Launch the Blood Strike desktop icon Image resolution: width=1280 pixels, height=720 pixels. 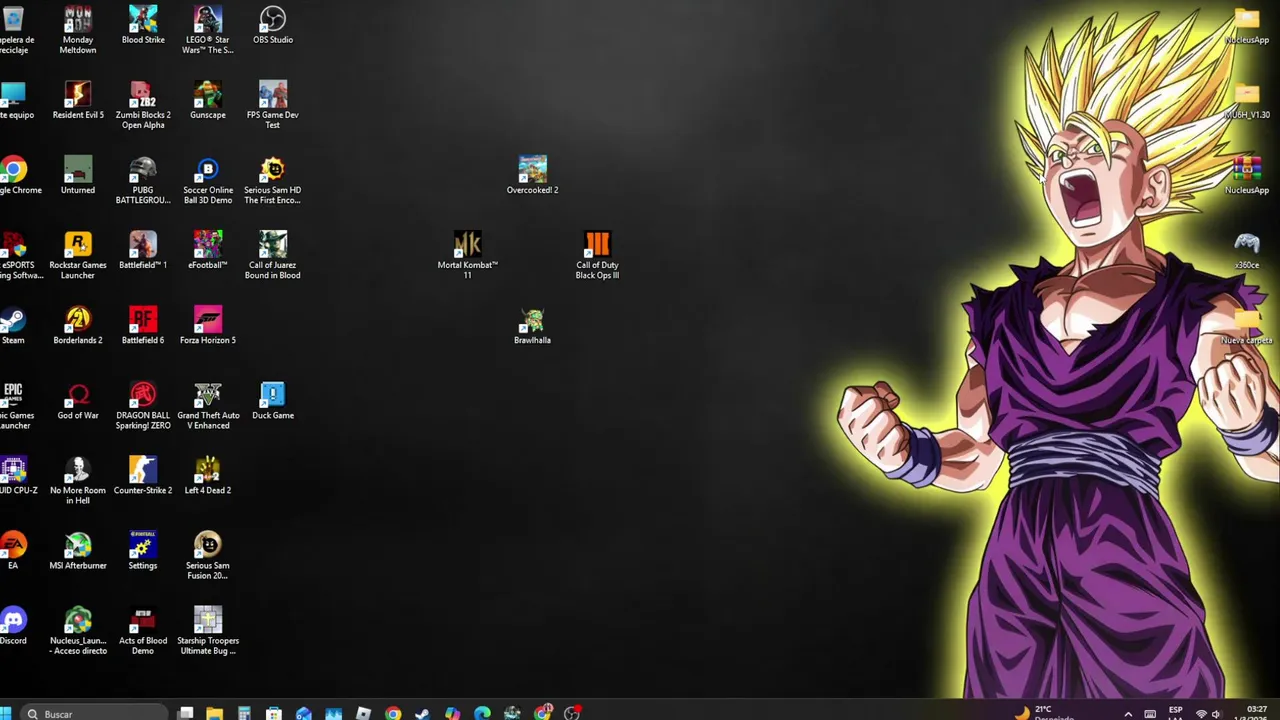coord(143,25)
